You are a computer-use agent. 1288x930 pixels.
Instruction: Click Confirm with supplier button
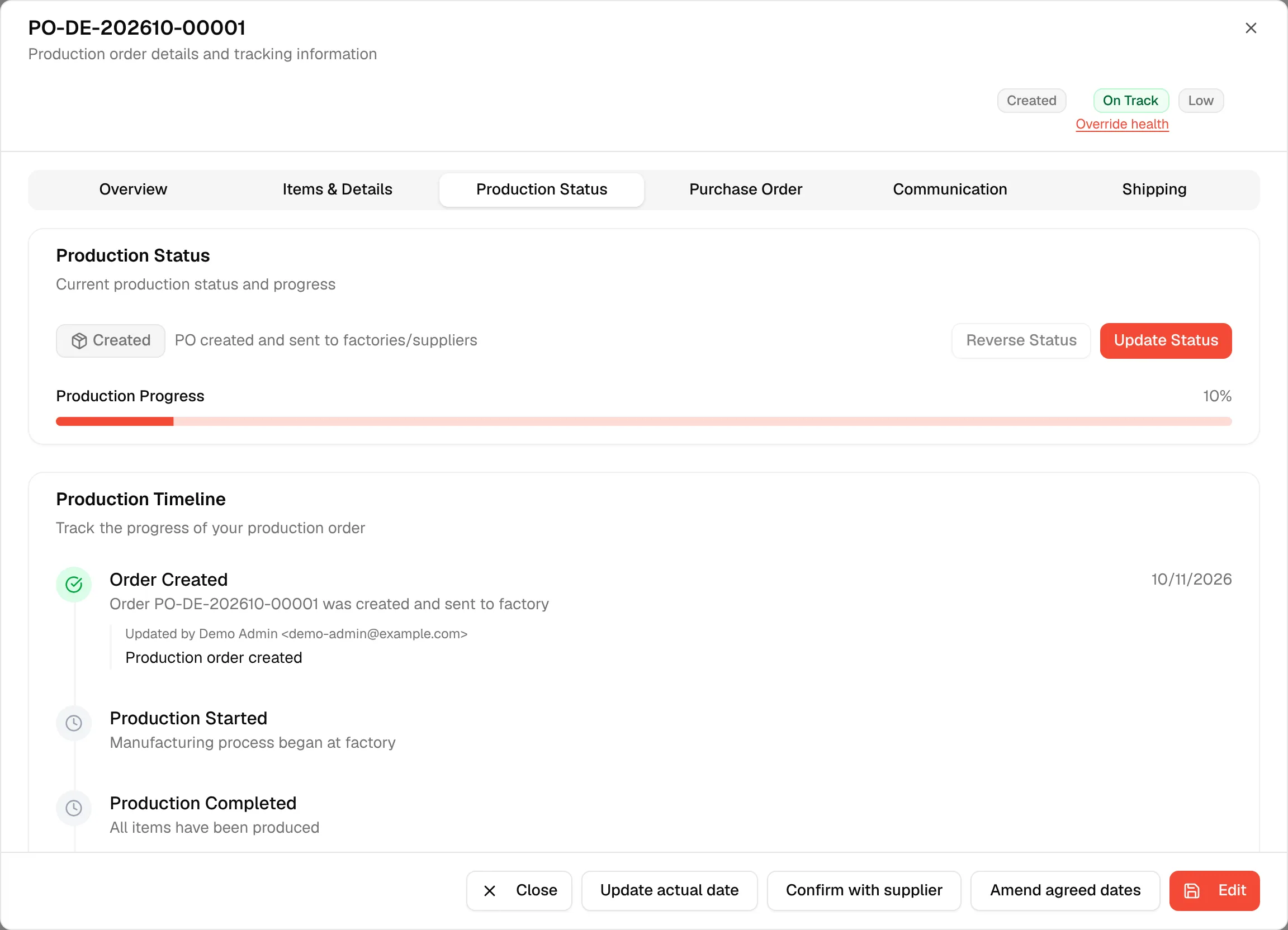(863, 890)
